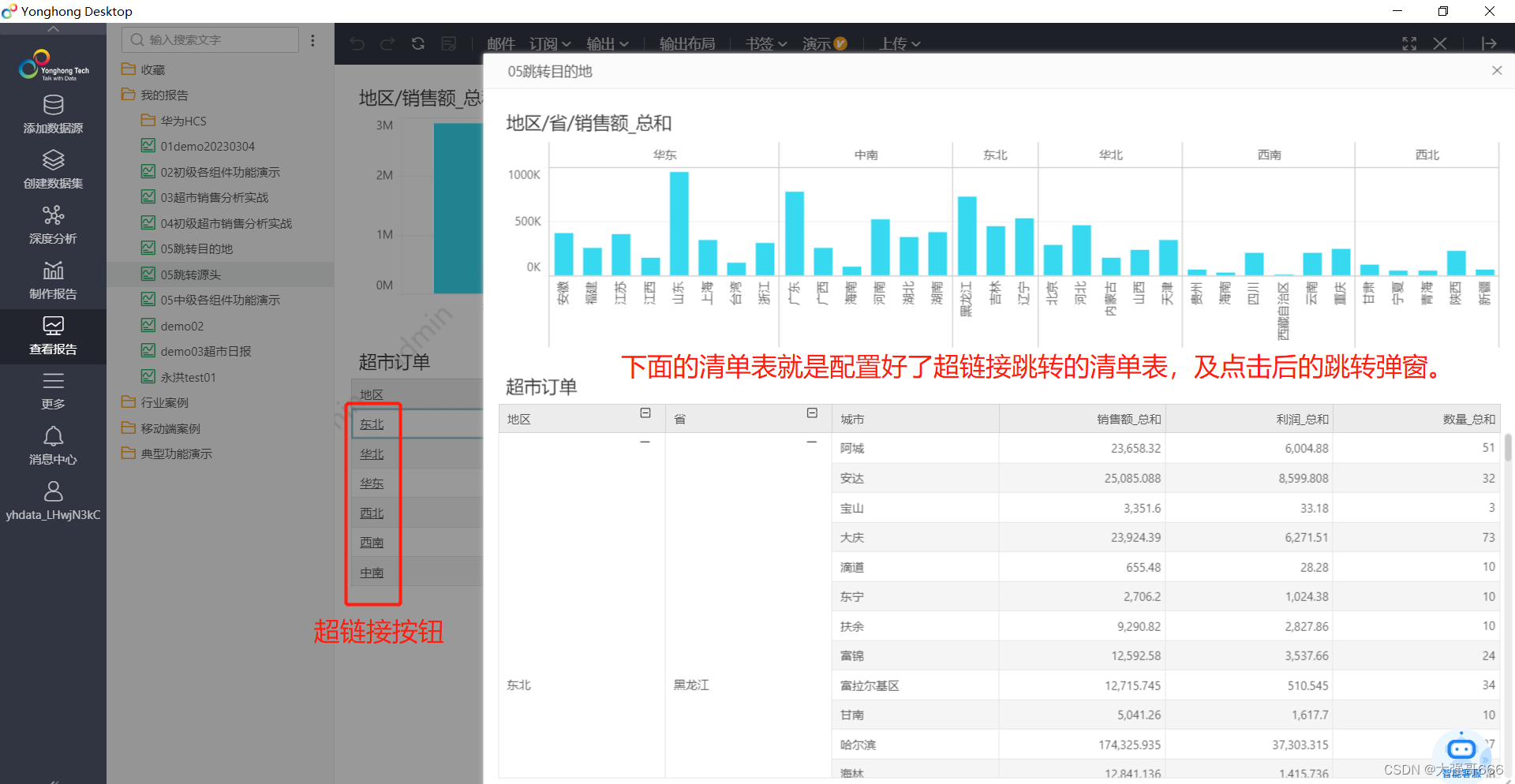This screenshot has height=784, width=1515.
Task: Open report 01demo20230304
Action: (x=198, y=146)
